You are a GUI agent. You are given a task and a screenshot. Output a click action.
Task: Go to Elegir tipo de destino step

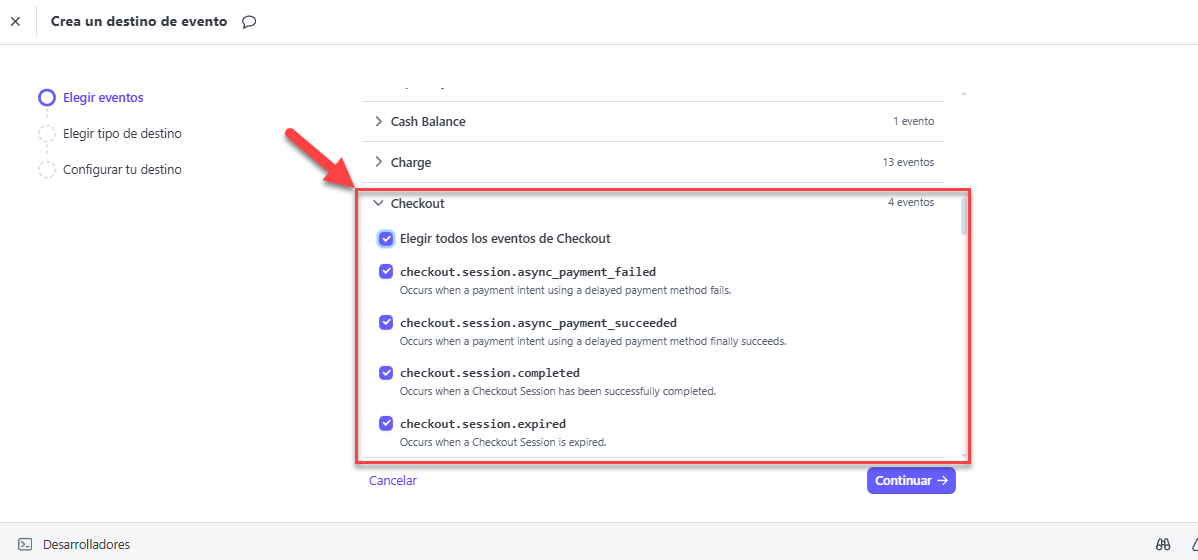tap(122, 134)
